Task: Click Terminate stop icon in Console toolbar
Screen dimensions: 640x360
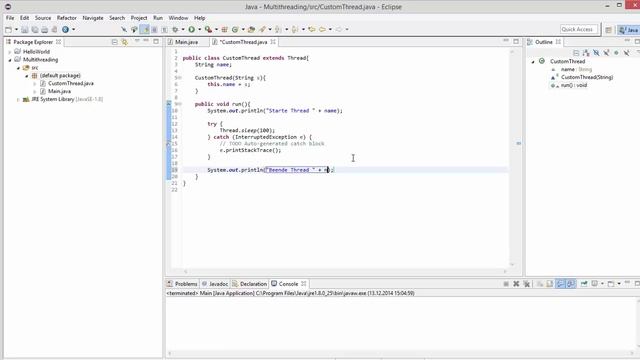Action: [x=506, y=284]
